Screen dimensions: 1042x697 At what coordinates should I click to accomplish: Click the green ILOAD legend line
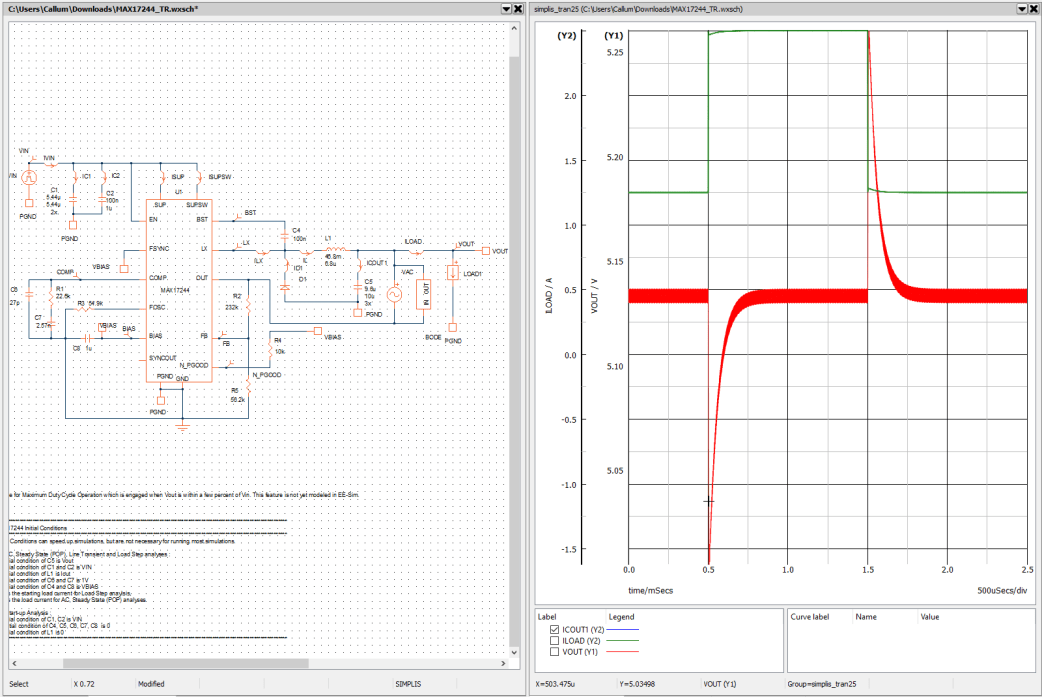pyautogui.click(x=623, y=641)
